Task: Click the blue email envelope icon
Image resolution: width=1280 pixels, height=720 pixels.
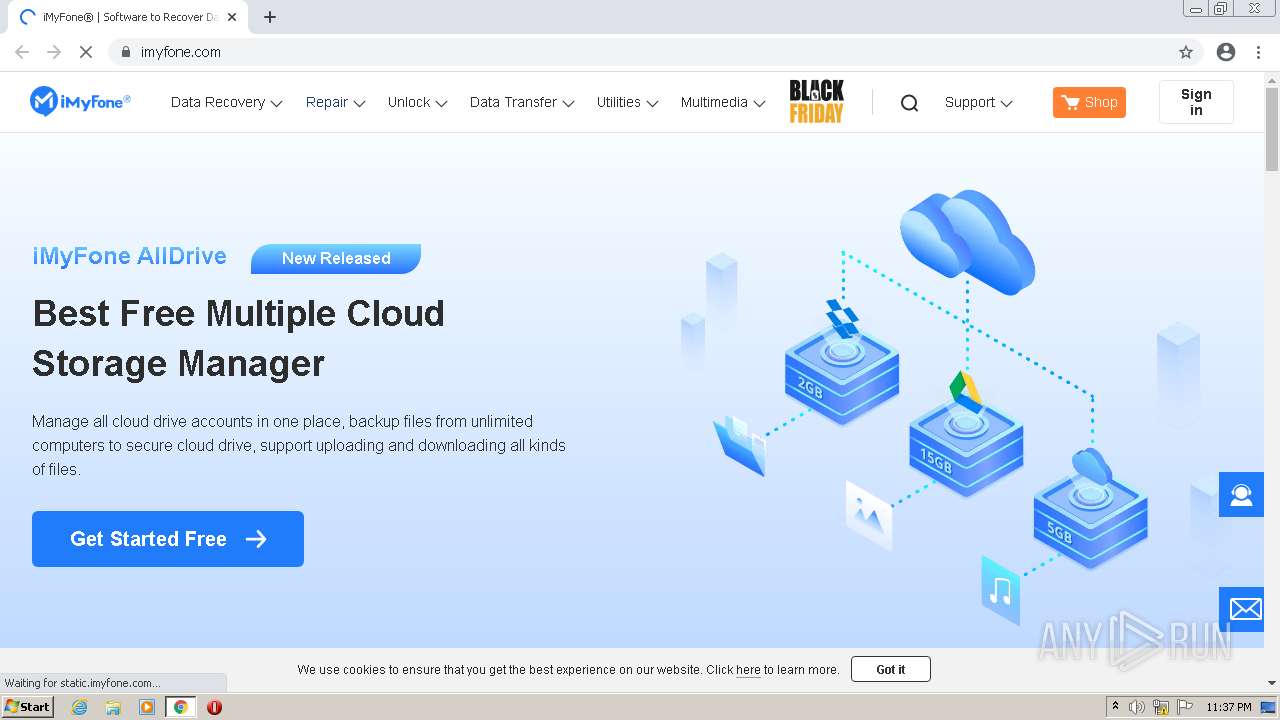Action: (1241, 609)
